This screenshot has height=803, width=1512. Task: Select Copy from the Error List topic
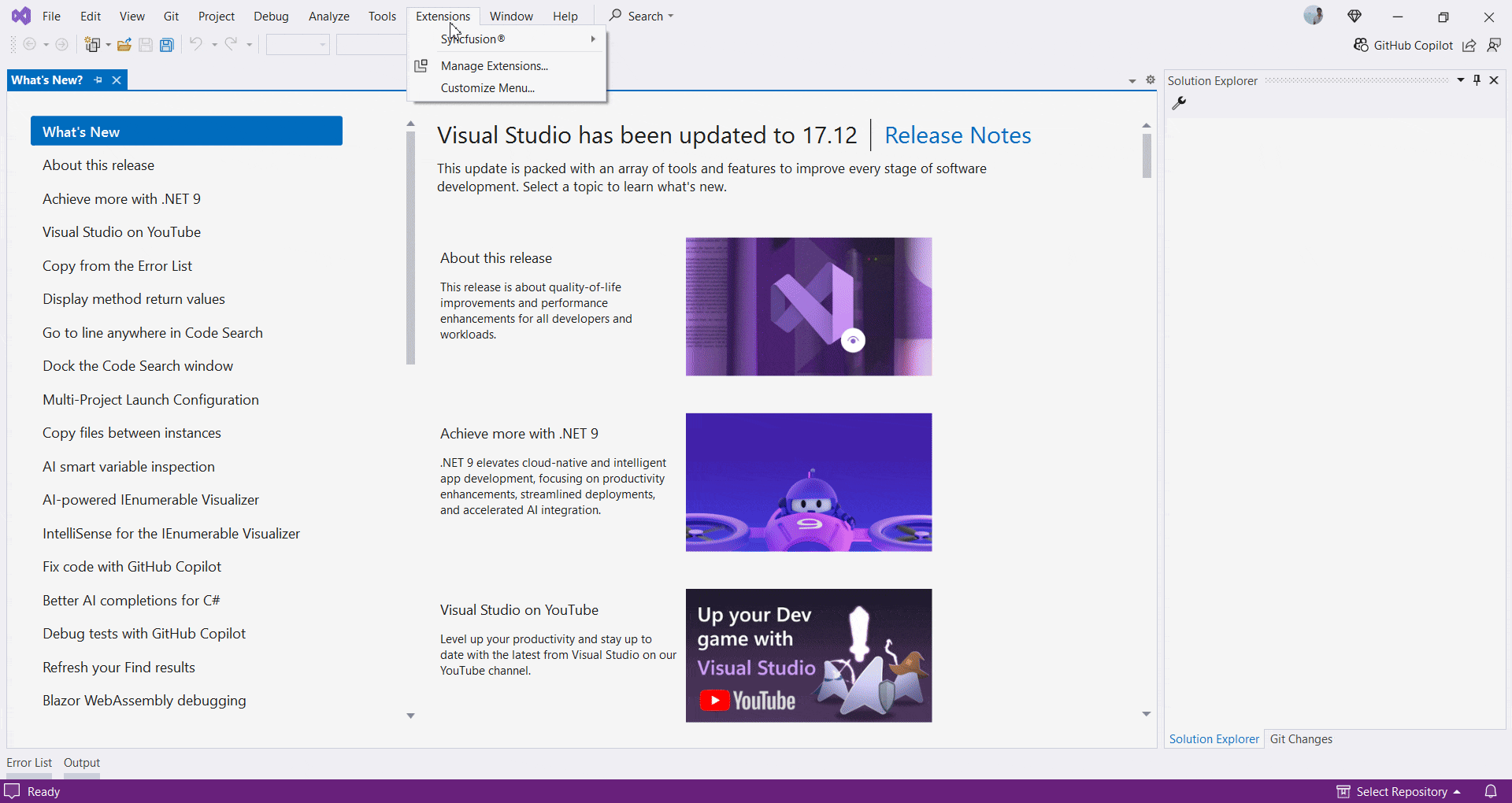pos(117,266)
